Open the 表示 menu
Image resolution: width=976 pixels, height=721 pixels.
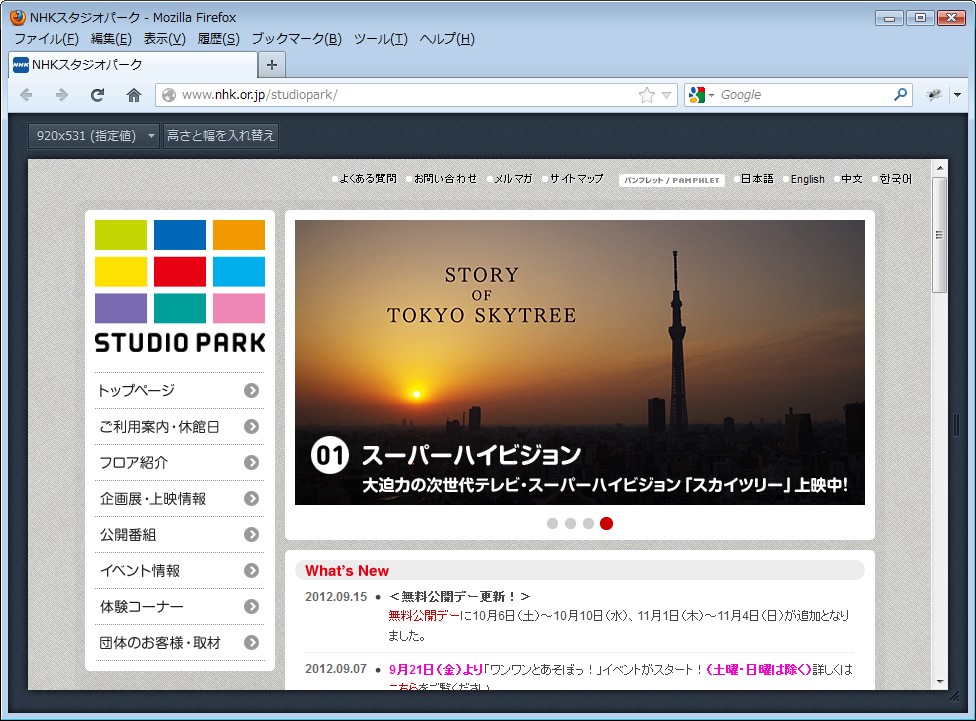pos(164,39)
